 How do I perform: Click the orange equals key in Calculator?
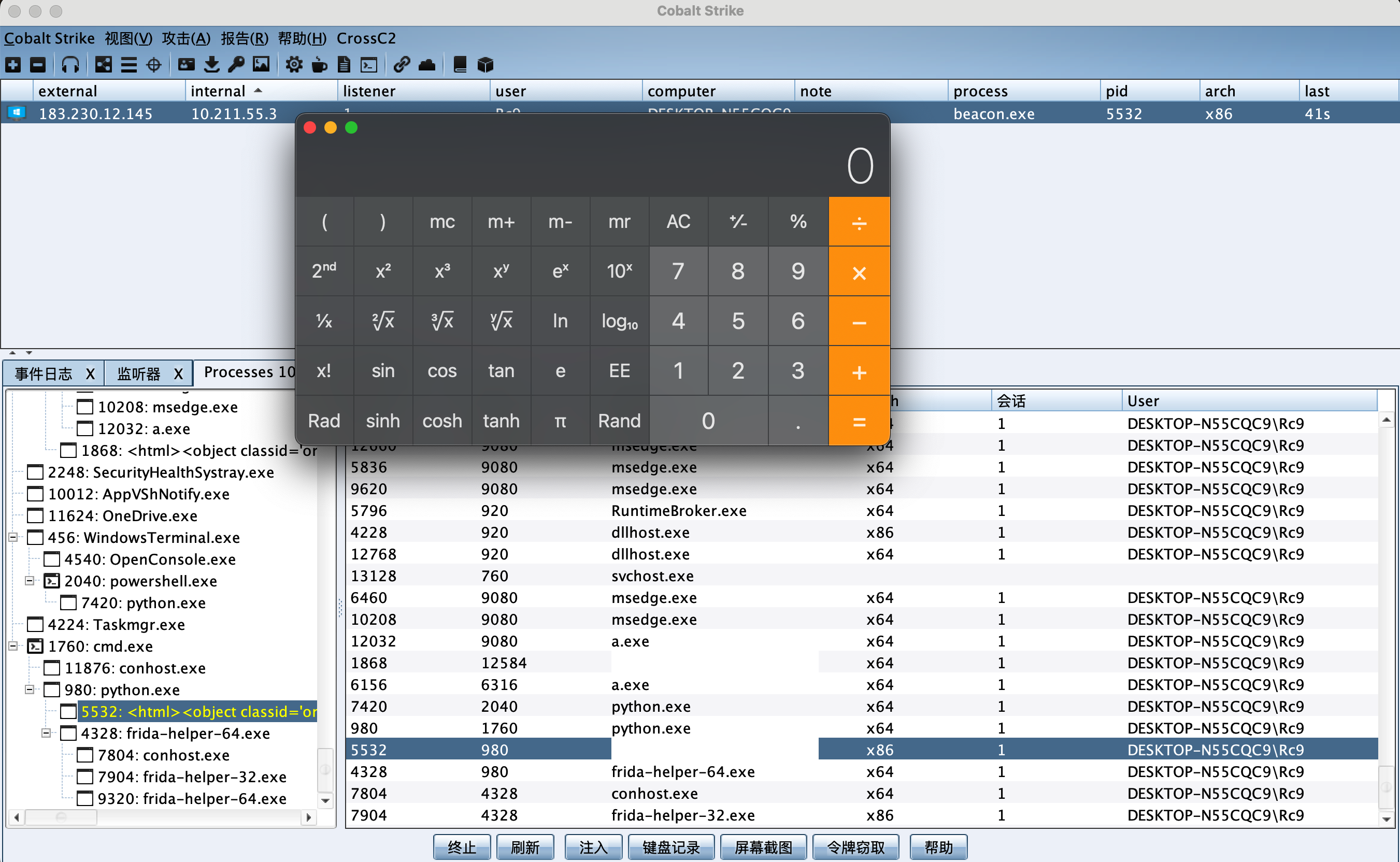(x=860, y=421)
